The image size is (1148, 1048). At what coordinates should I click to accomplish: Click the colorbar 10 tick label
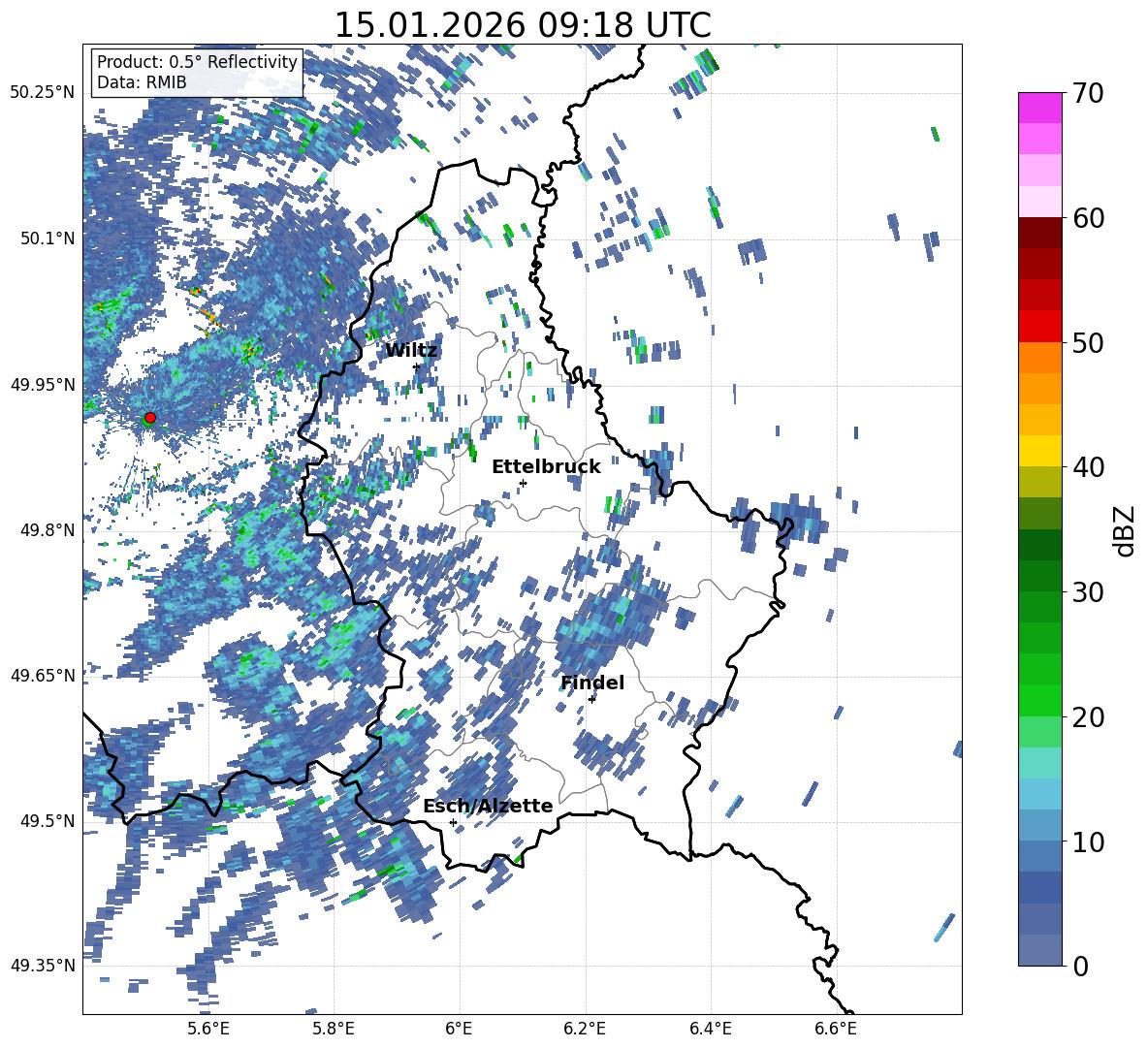pos(1088,842)
